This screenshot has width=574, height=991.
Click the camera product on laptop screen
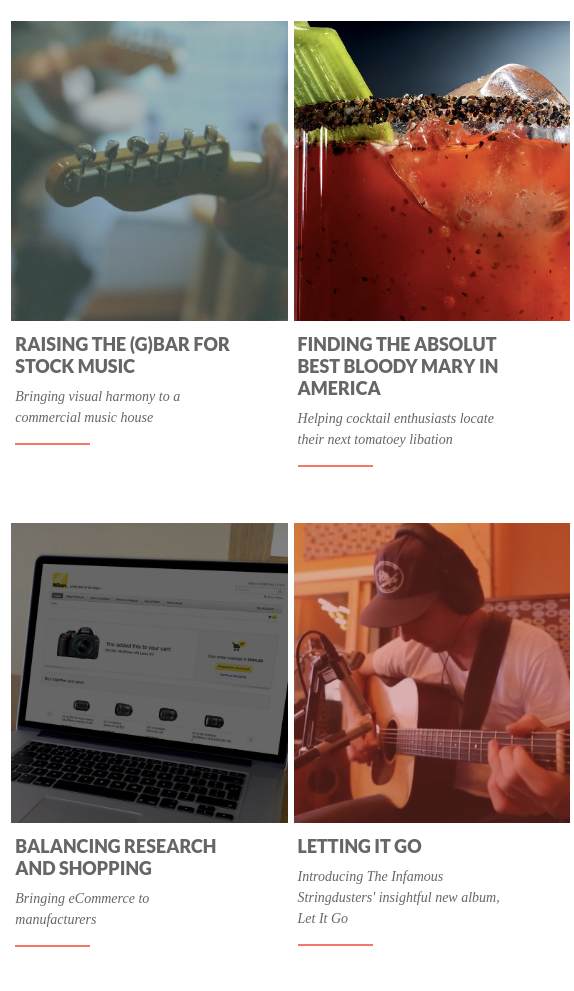78,644
